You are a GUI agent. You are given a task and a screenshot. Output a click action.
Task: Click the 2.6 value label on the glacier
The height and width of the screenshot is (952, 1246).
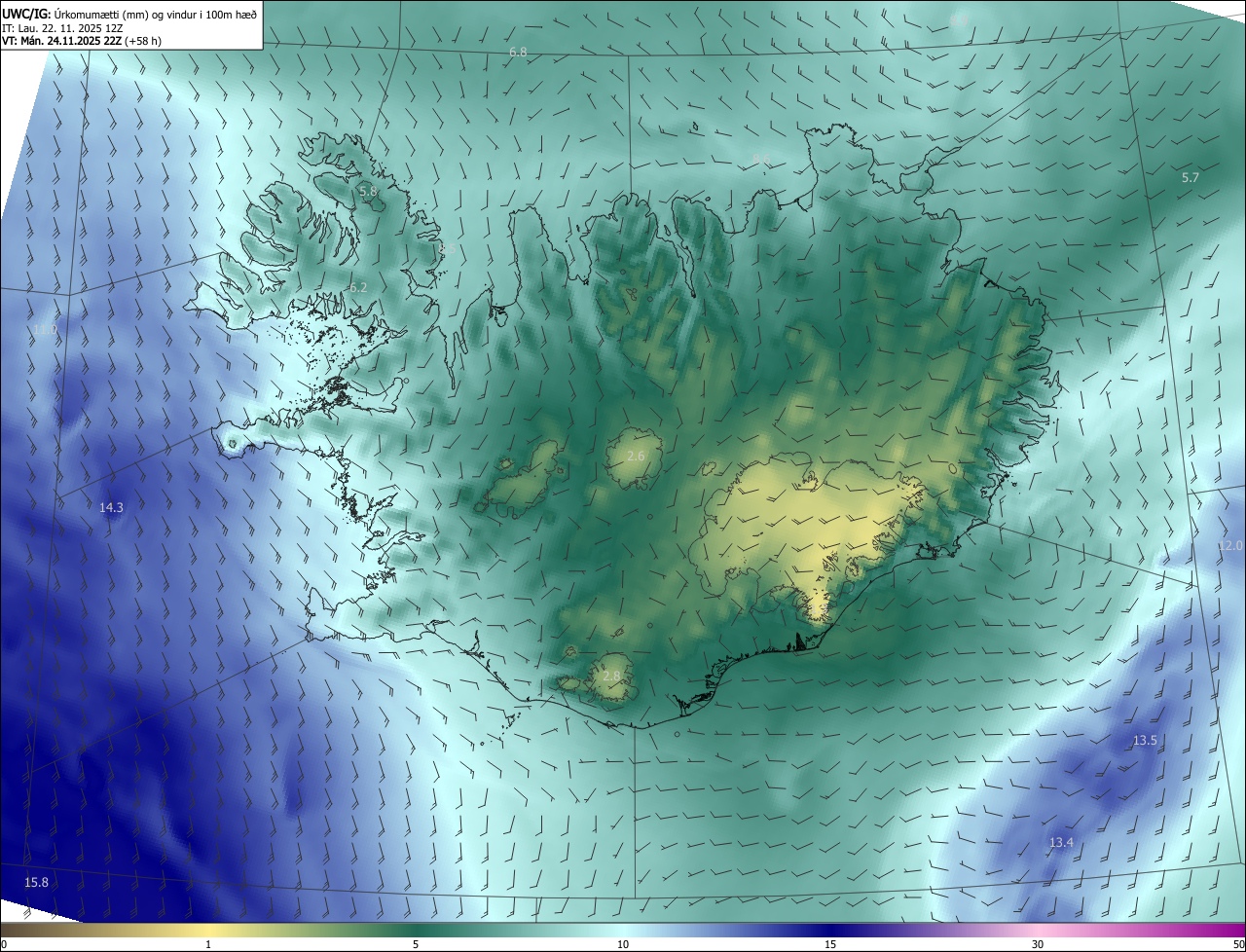click(636, 456)
